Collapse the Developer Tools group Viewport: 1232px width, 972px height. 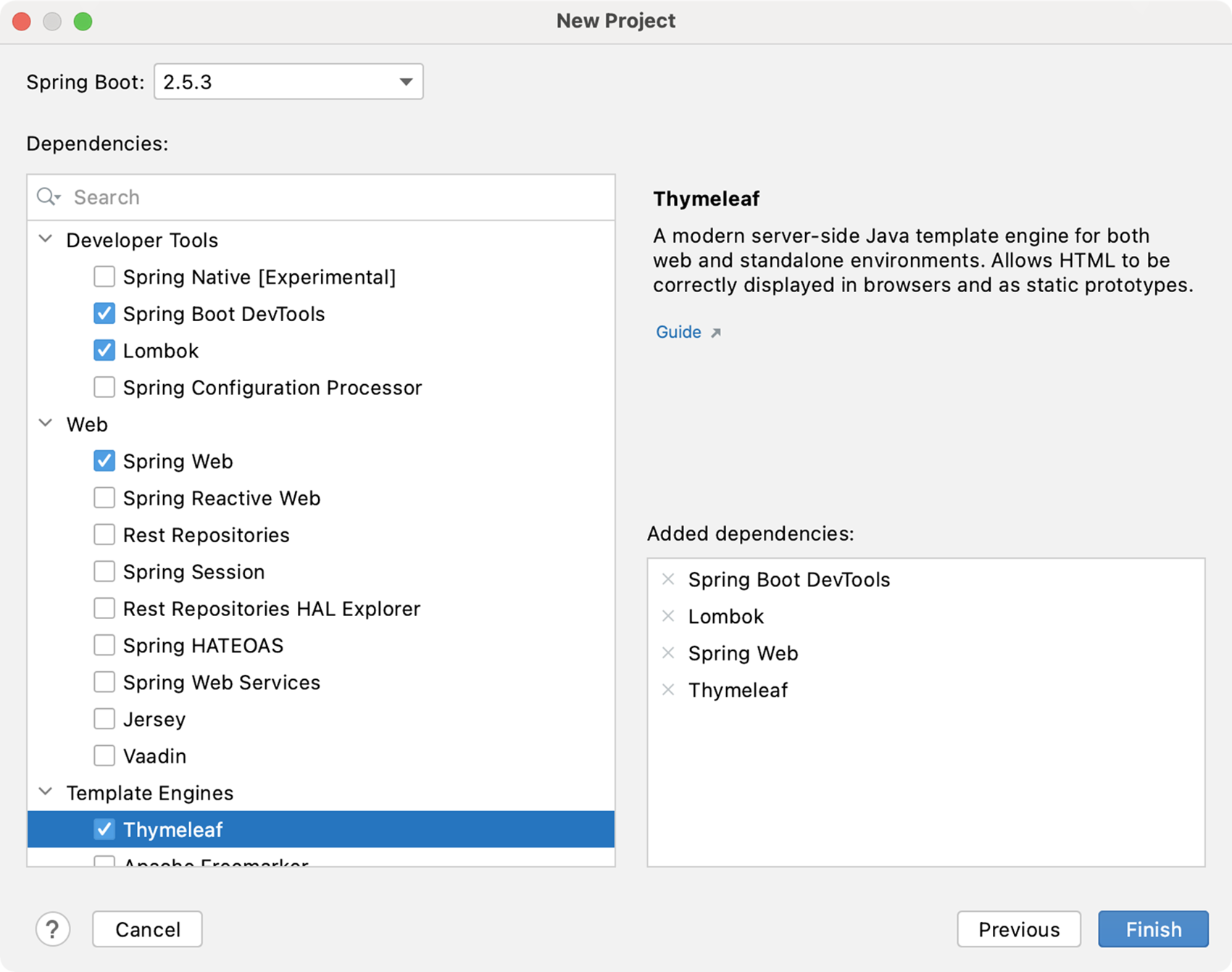point(46,239)
